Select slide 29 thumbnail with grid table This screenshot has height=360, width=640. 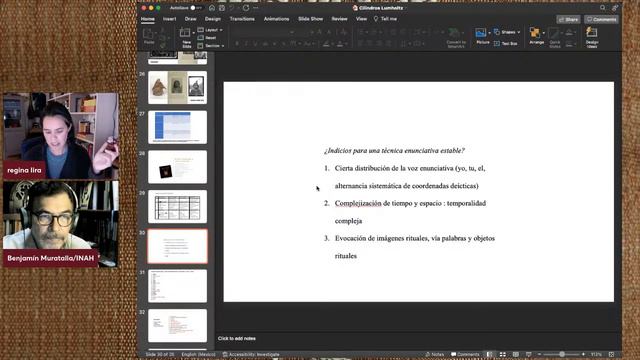[178, 206]
